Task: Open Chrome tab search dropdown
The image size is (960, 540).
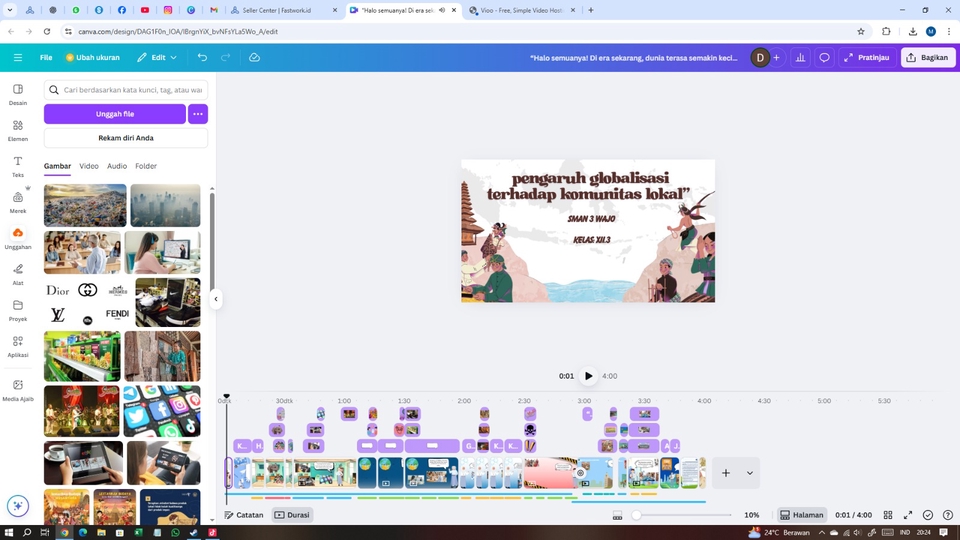Action: (10, 10)
